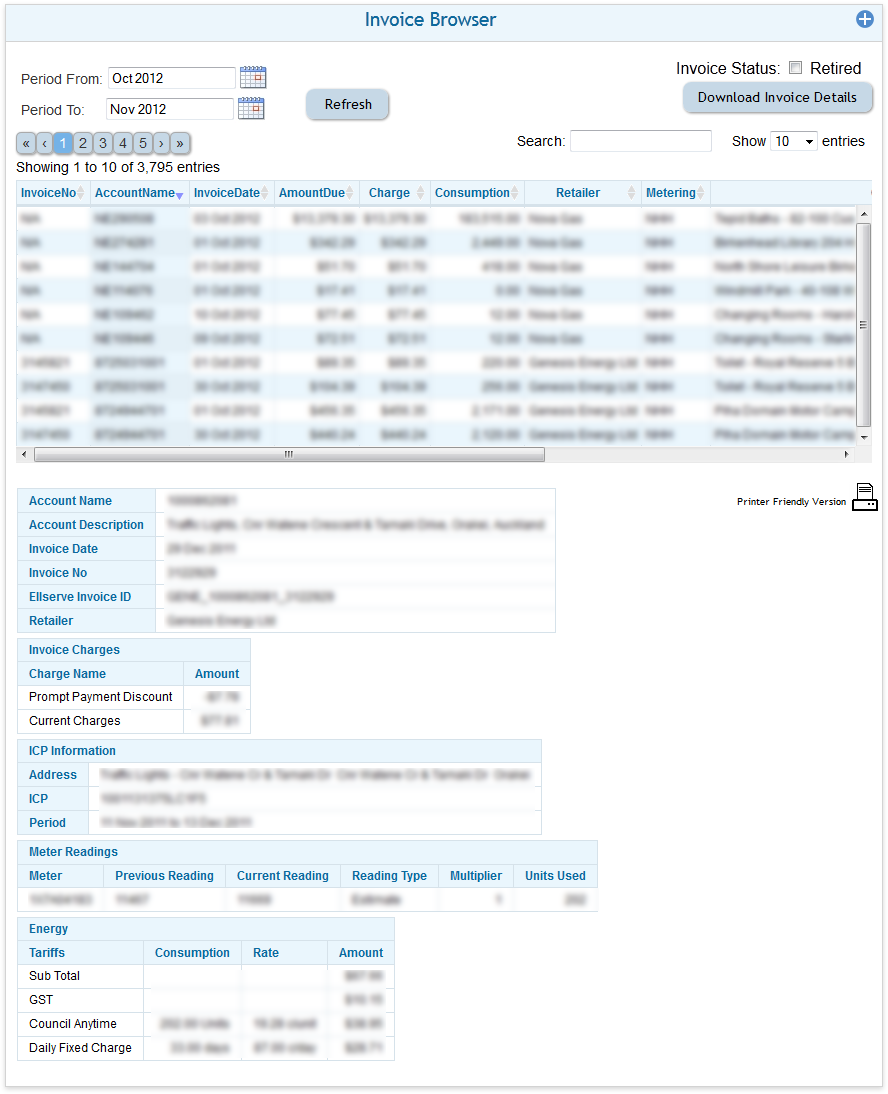Go to the next results page
This screenshot has height=1094, width=888.
click(x=161, y=143)
